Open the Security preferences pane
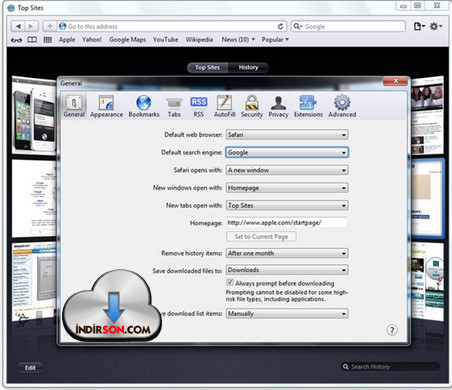452x390 pixels. coord(252,106)
